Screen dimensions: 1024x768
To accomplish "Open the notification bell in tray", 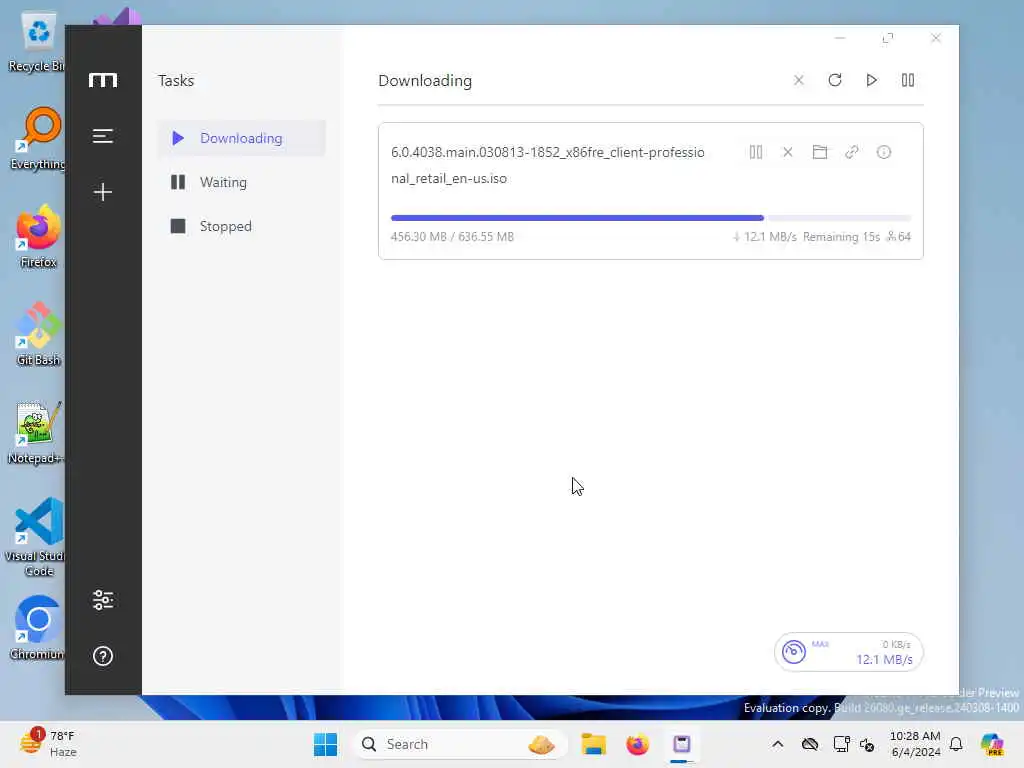I will click(x=956, y=744).
